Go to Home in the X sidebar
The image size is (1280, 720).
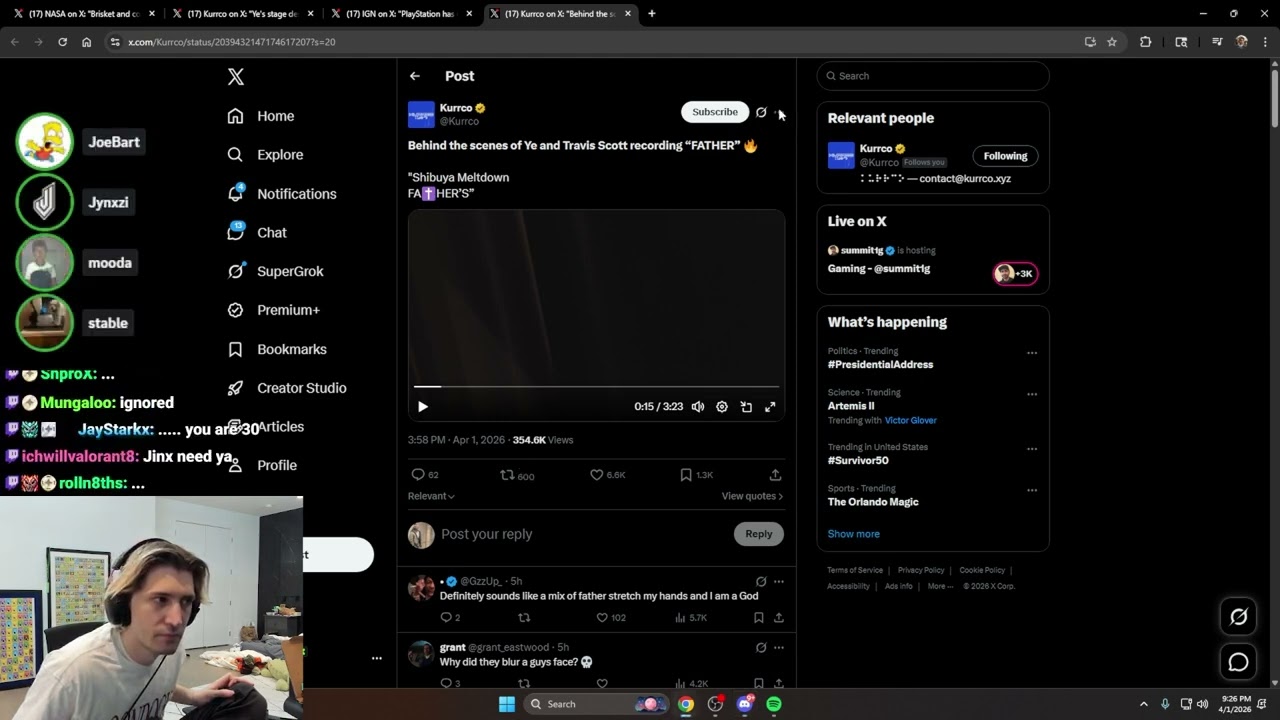pyautogui.click(x=260, y=116)
